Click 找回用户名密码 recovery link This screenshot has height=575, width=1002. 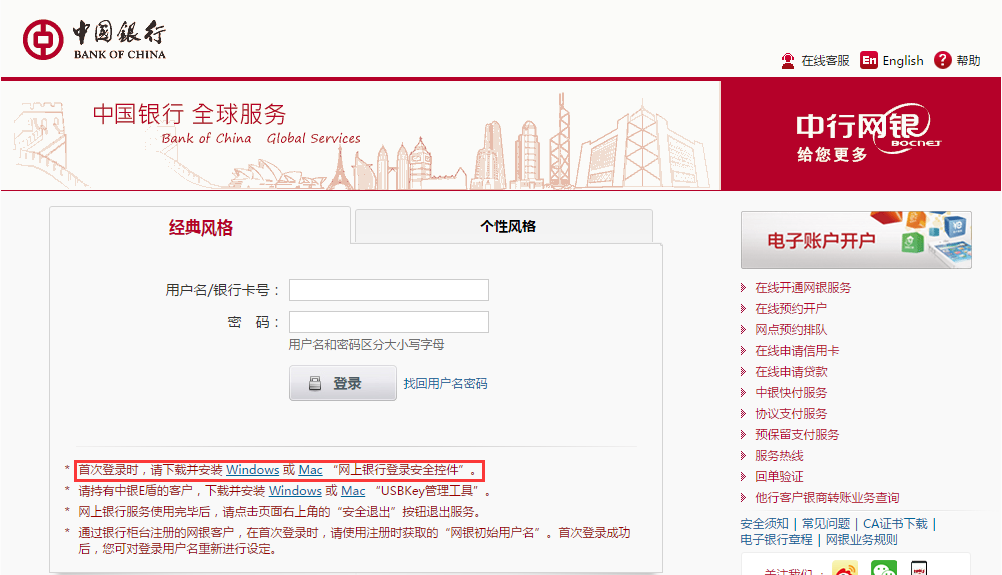pyautogui.click(x=445, y=383)
